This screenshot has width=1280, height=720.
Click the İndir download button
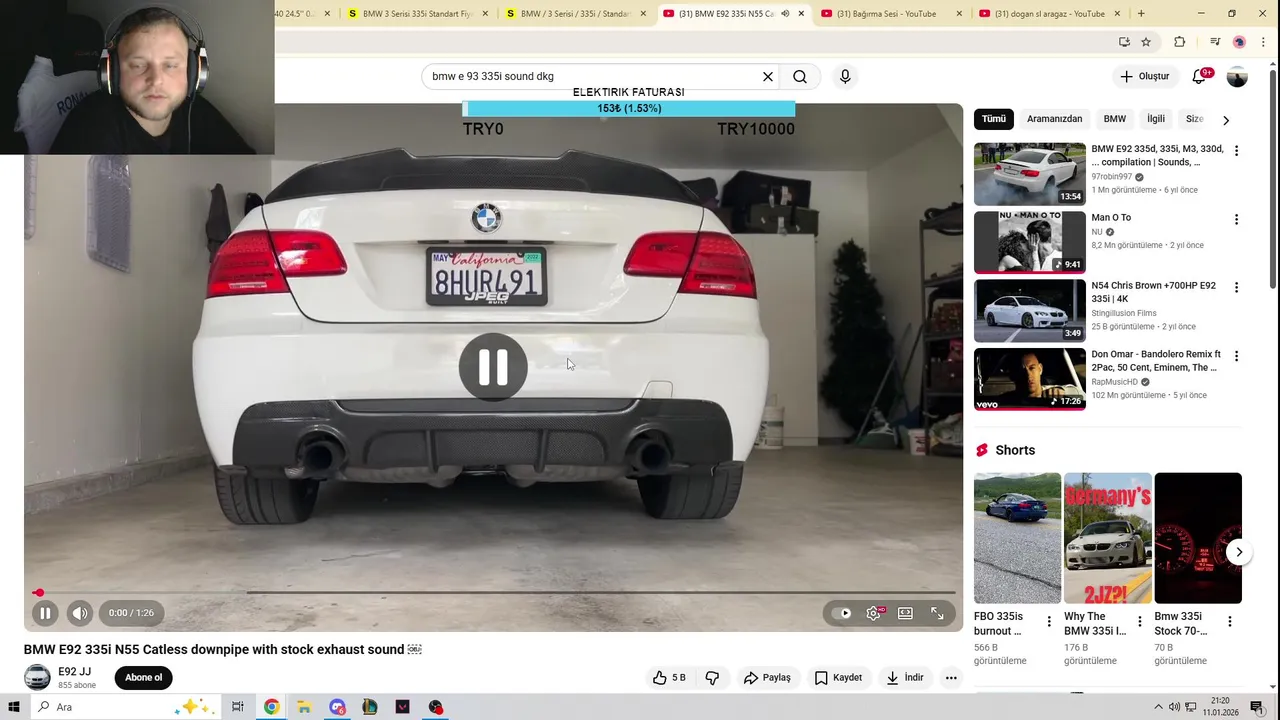coord(905,678)
